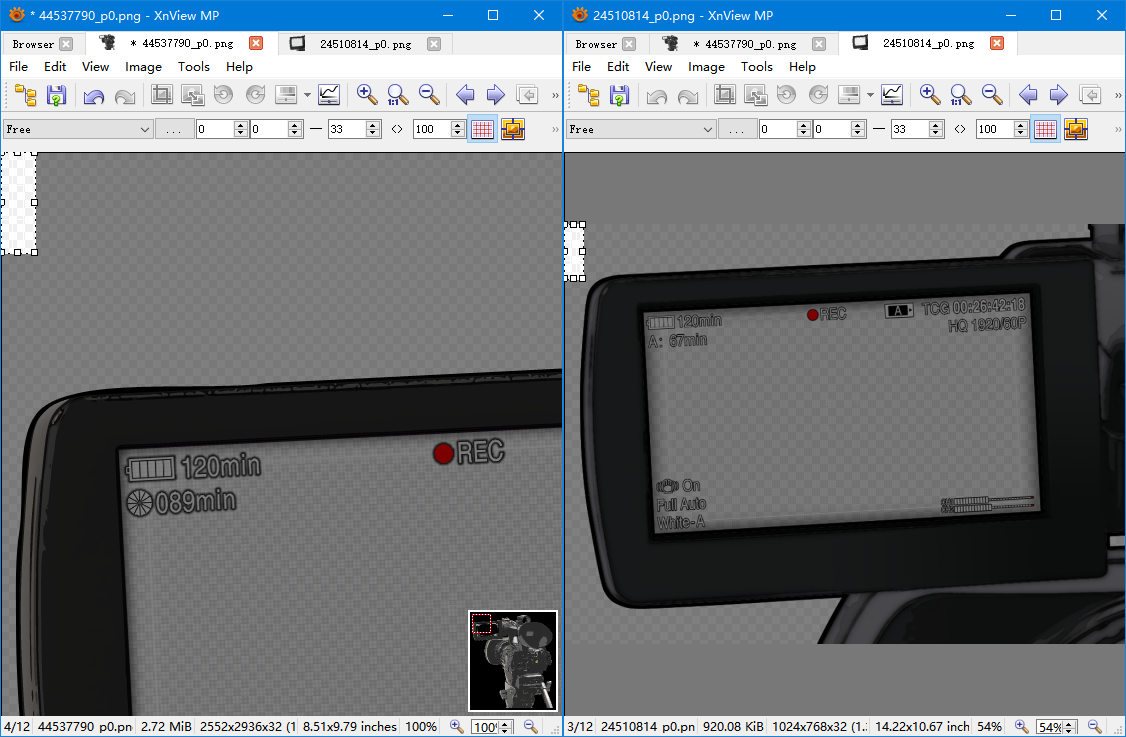Click the Undo arrow in left window
Viewport: 1126px width, 737px height.
pos(93,96)
